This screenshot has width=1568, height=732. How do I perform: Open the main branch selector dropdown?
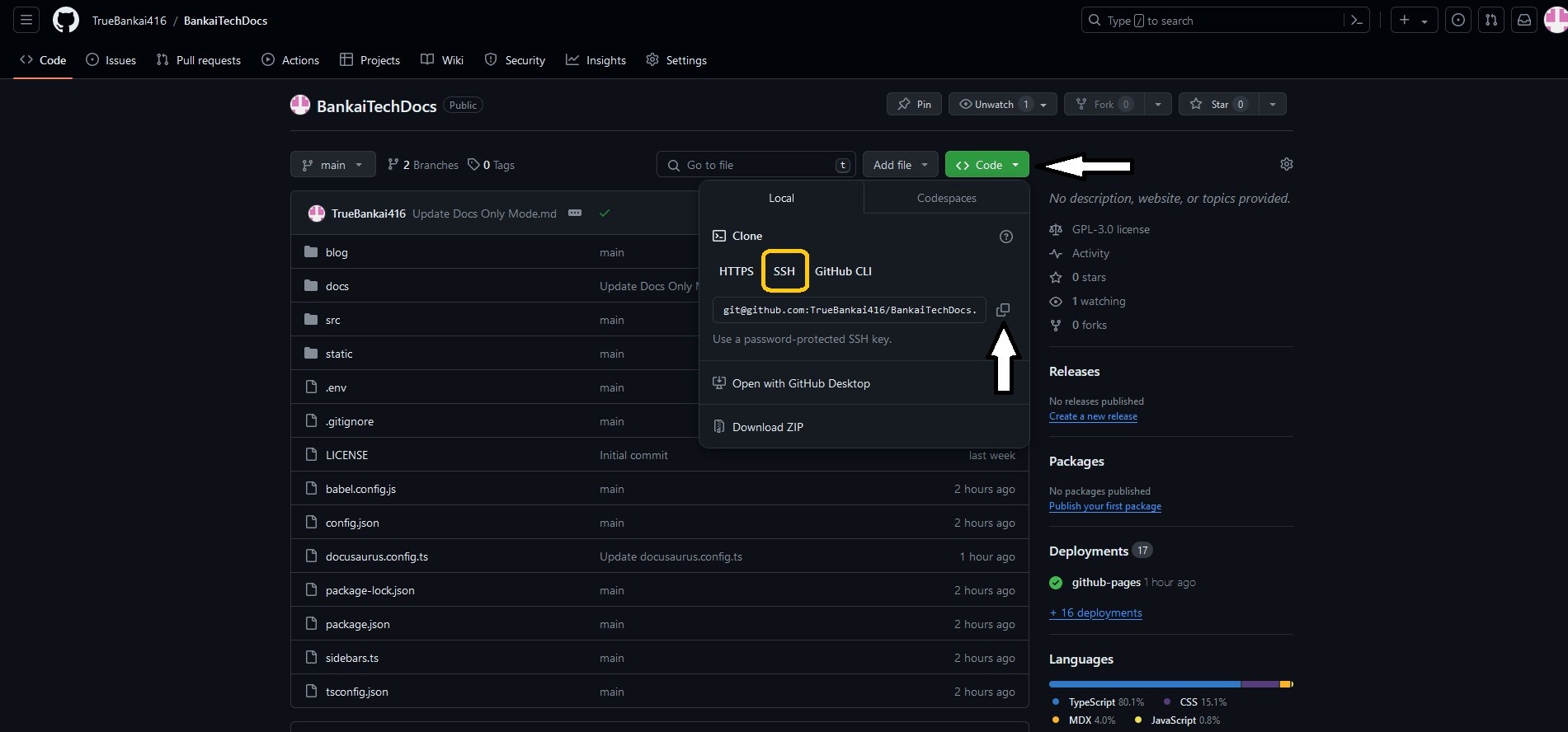pos(332,165)
